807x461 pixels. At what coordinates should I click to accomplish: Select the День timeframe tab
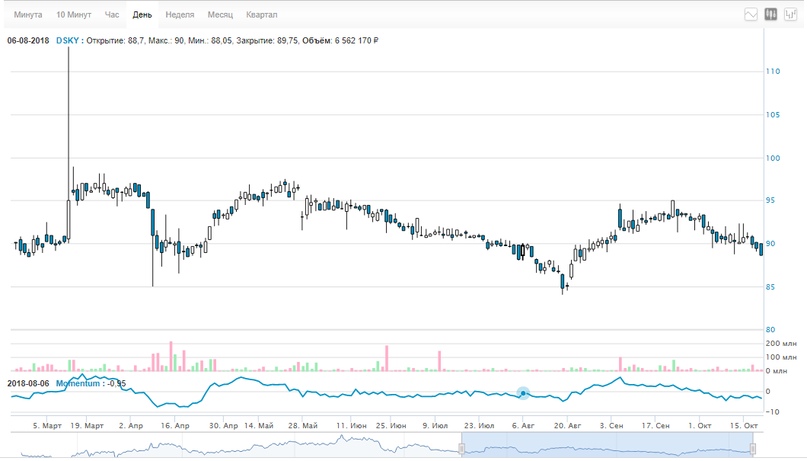coord(142,15)
